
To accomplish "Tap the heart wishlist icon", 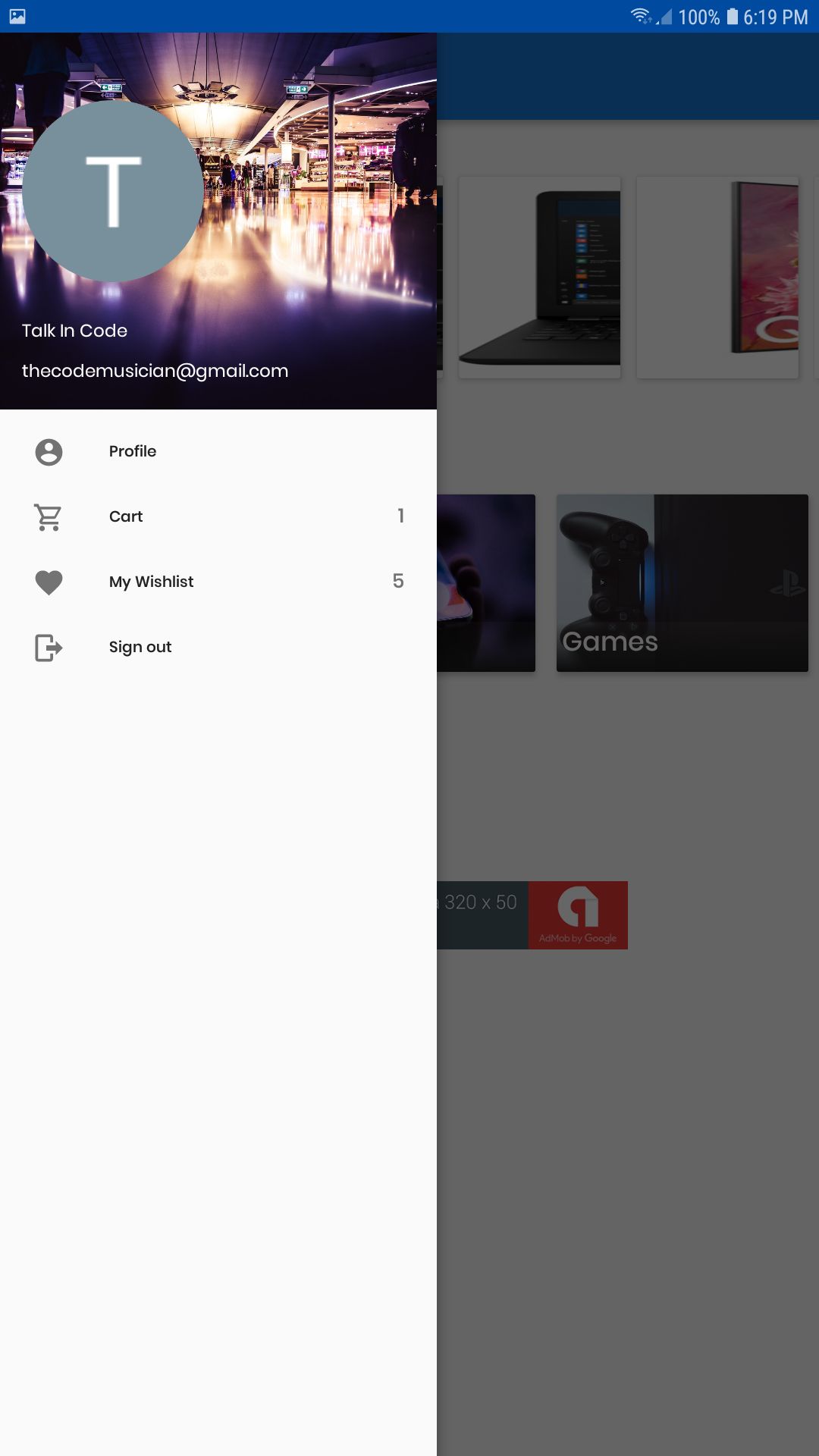I will pyautogui.click(x=49, y=582).
